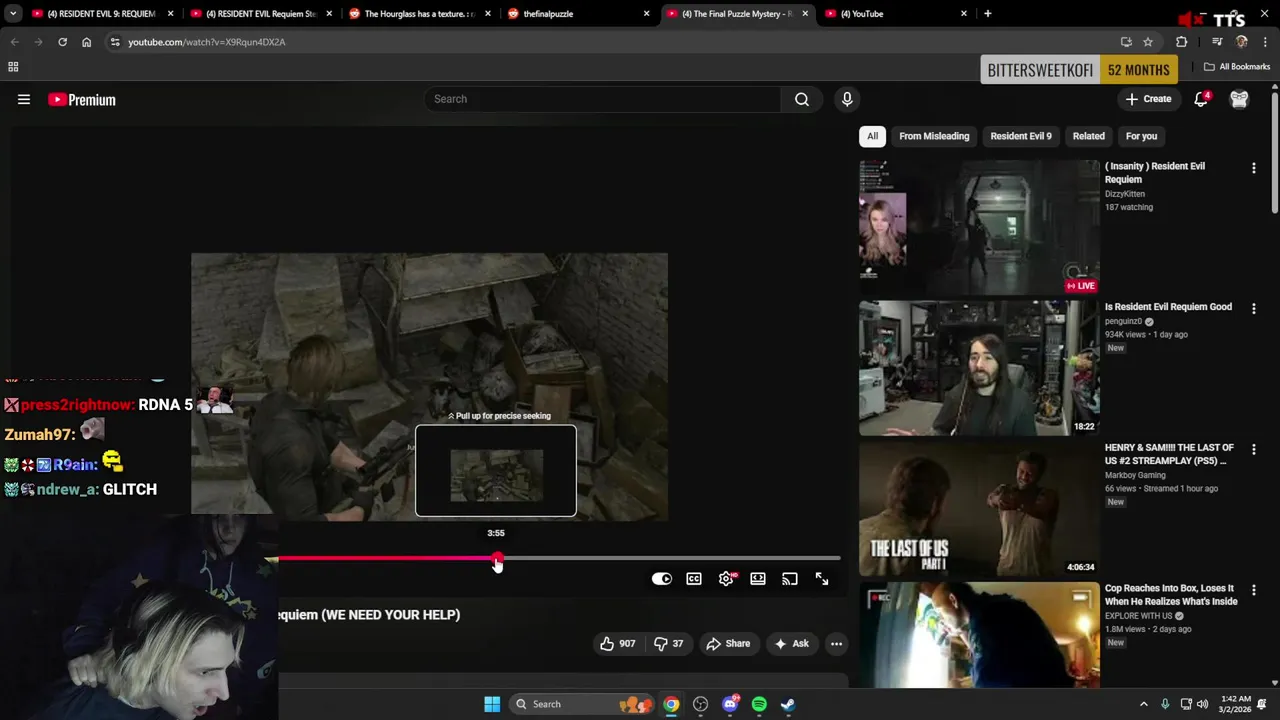Select the Related filter chip
This screenshot has width=1280, height=720.
point(1089,136)
